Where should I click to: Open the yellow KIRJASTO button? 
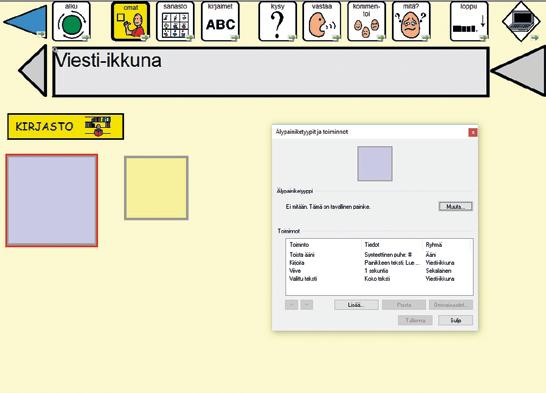click(65, 126)
